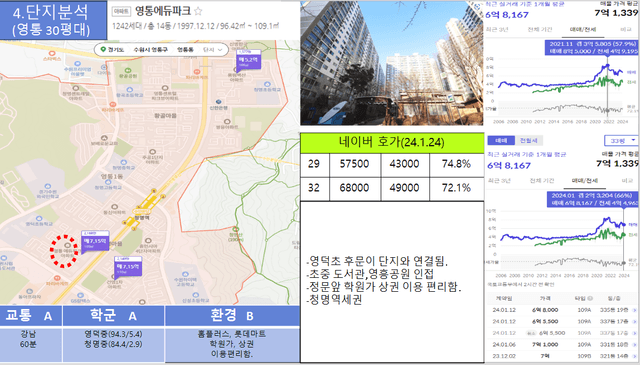
Task: Open 수원시 영통구 in the breadcrumb
Action: click(x=150, y=49)
